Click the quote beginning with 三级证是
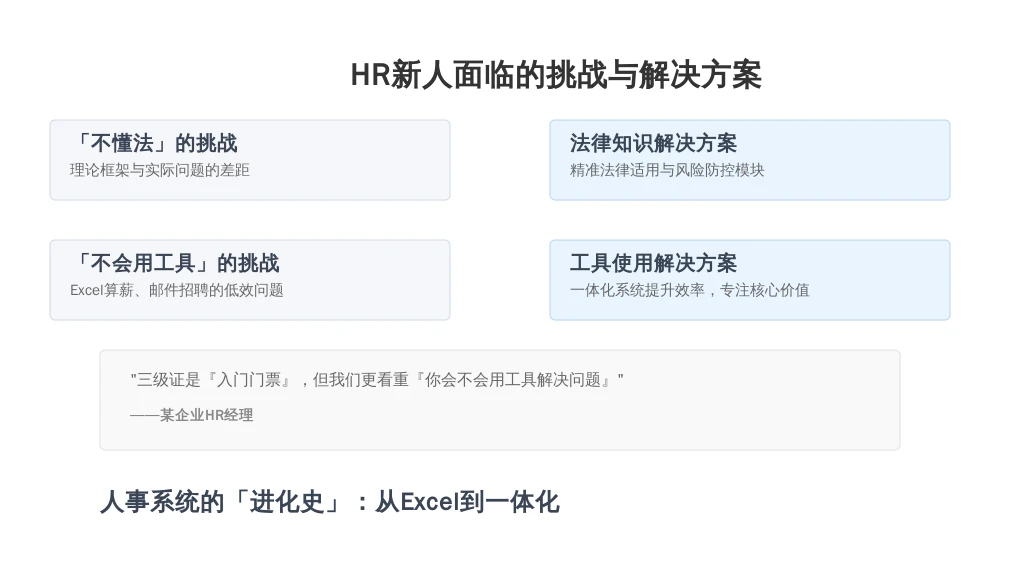Image resolution: width=1024 pixels, height=576 pixels. [377, 380]
